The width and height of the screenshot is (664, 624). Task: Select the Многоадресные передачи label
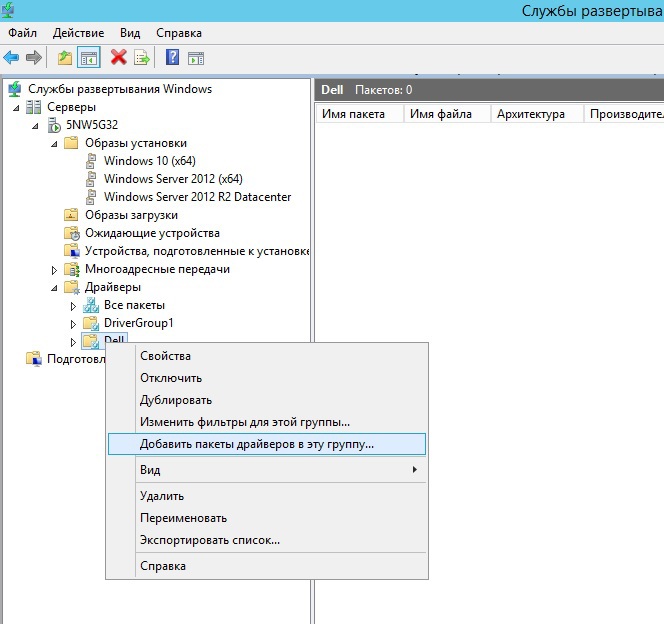[157, 269]
